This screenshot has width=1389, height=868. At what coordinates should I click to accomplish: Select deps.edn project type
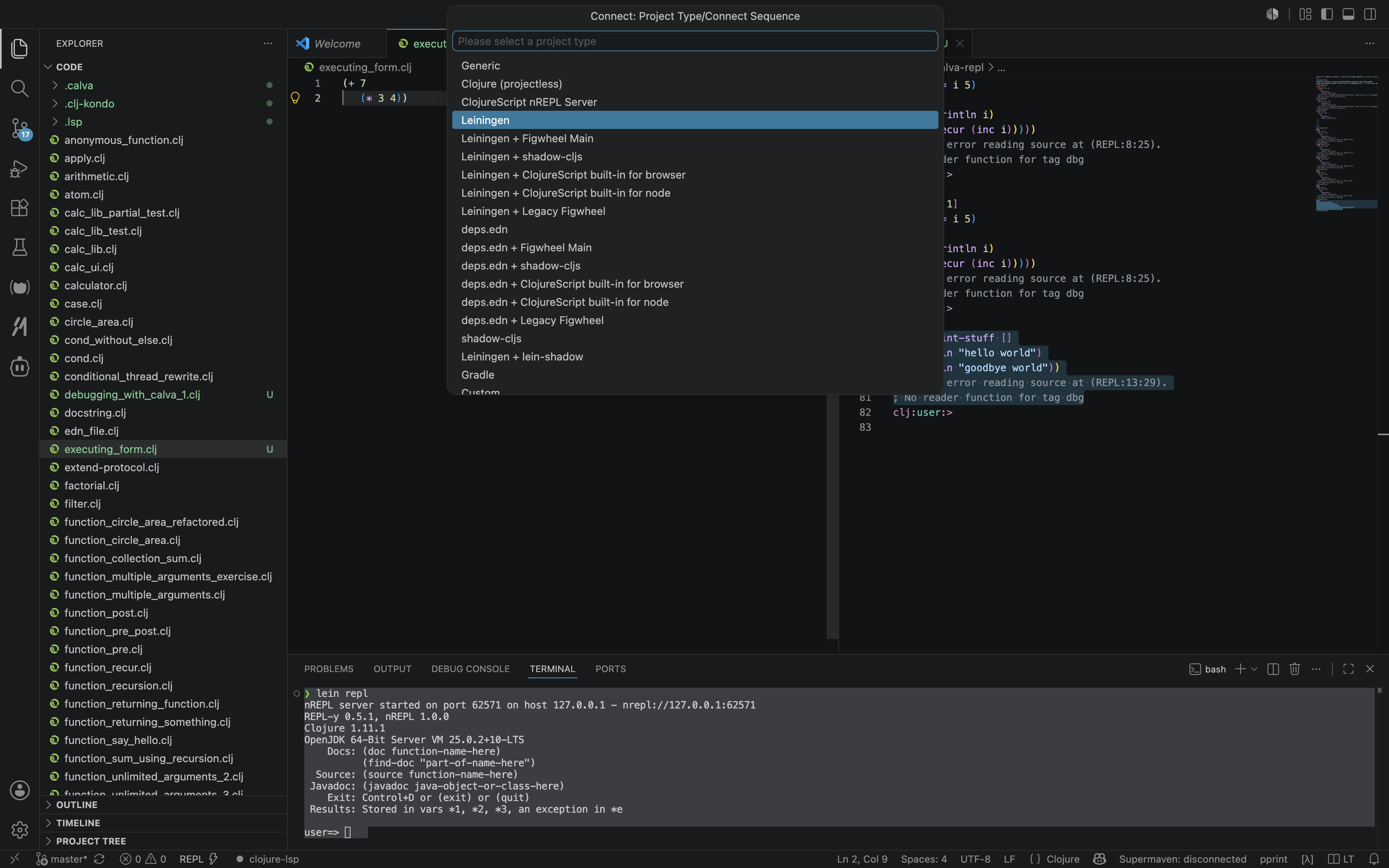click(x=694, y=229)
